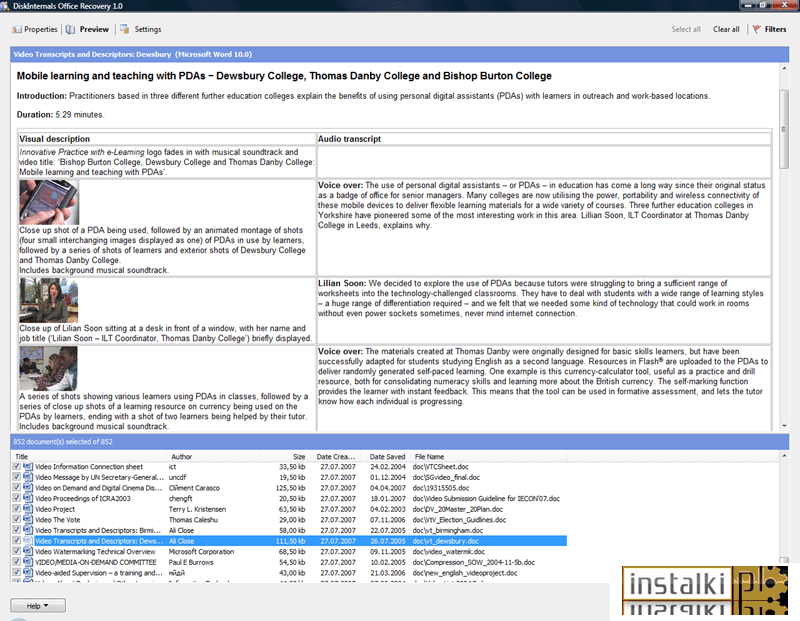Toggle checkbox for VIDEO/MEDIA-ON-DEMAND COMMITTEE row
The height and width of the screenshot is (621, 800).
coord(16,562)
